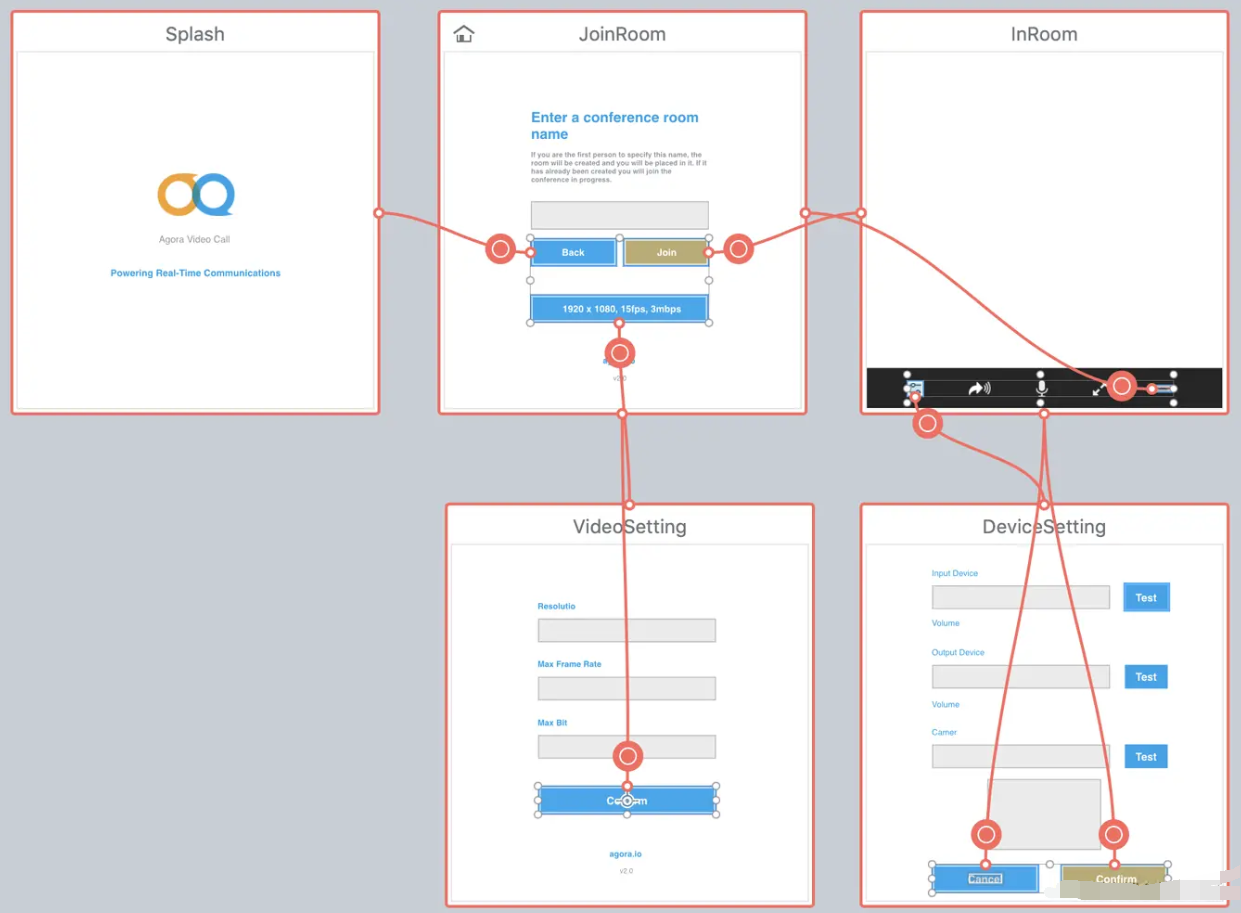This screenshot has height=913, width=1241.
Task: Select the VideoSetting screen title
Action: (x=629, y=526)
